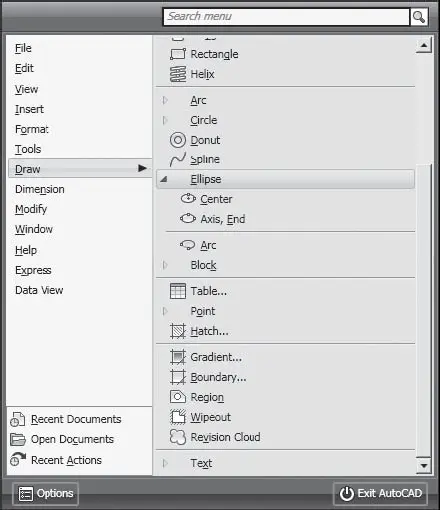Screen dimensions: 440x510
Task: Choose the Ellipse Center option icon
Action: pyautogui.click(x=188, y=199)
